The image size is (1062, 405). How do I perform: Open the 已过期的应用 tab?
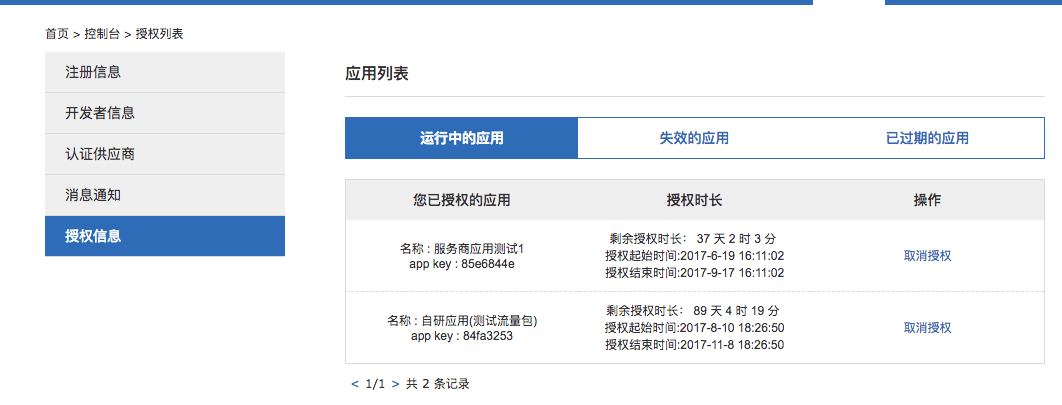coord(927,138)
